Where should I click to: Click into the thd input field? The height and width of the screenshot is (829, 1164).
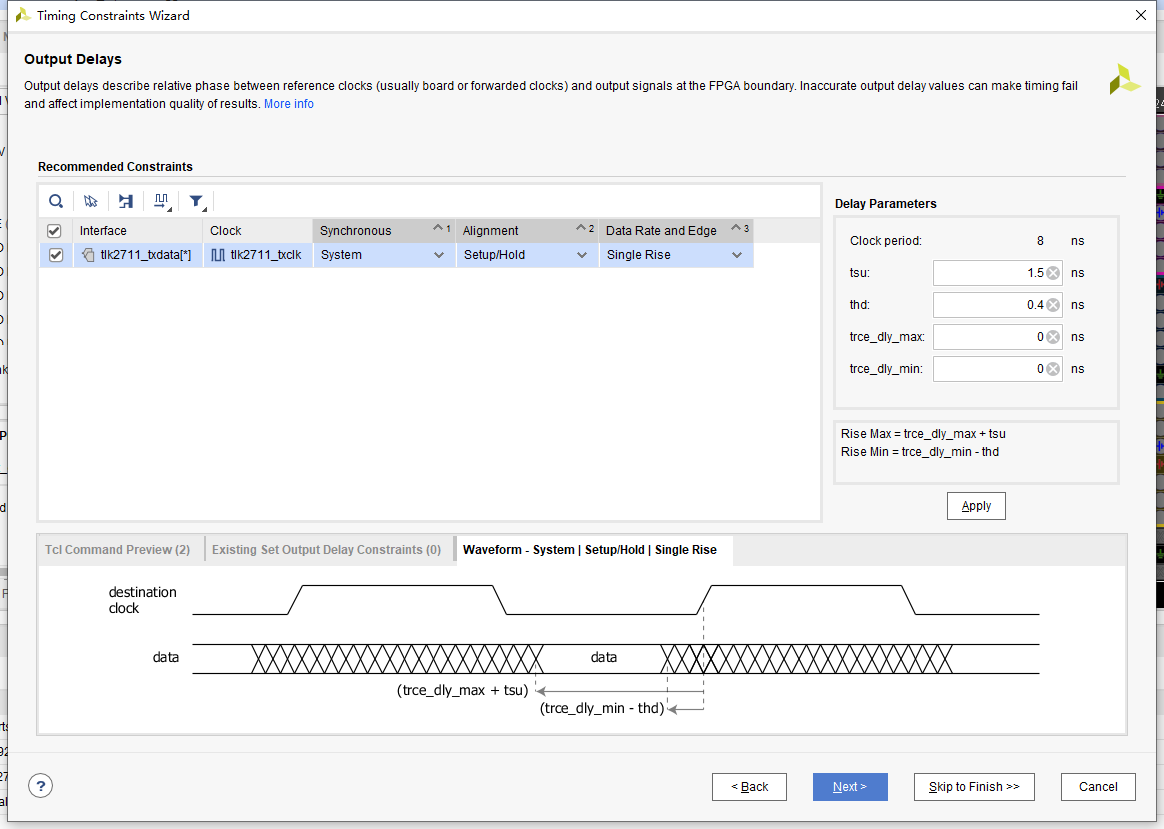[985, 305]
